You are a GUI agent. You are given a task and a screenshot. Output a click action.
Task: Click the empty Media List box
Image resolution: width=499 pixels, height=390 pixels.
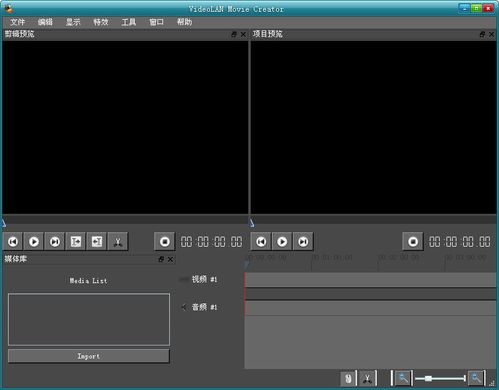(89, 319)
